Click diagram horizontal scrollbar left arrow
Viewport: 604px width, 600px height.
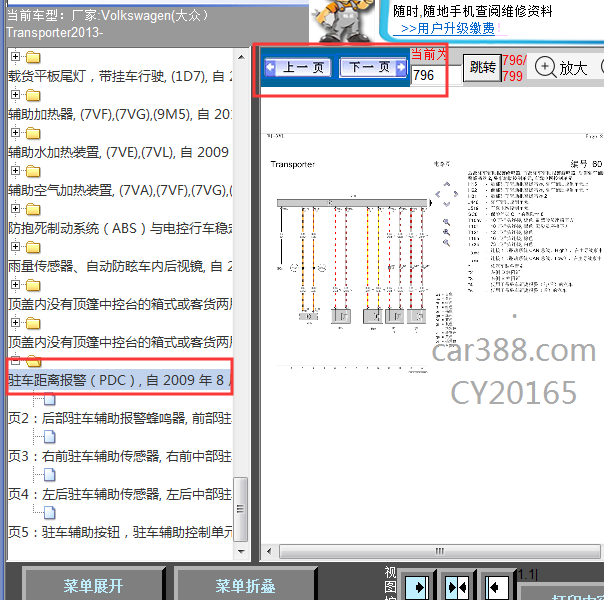click(x=269, y=551)
